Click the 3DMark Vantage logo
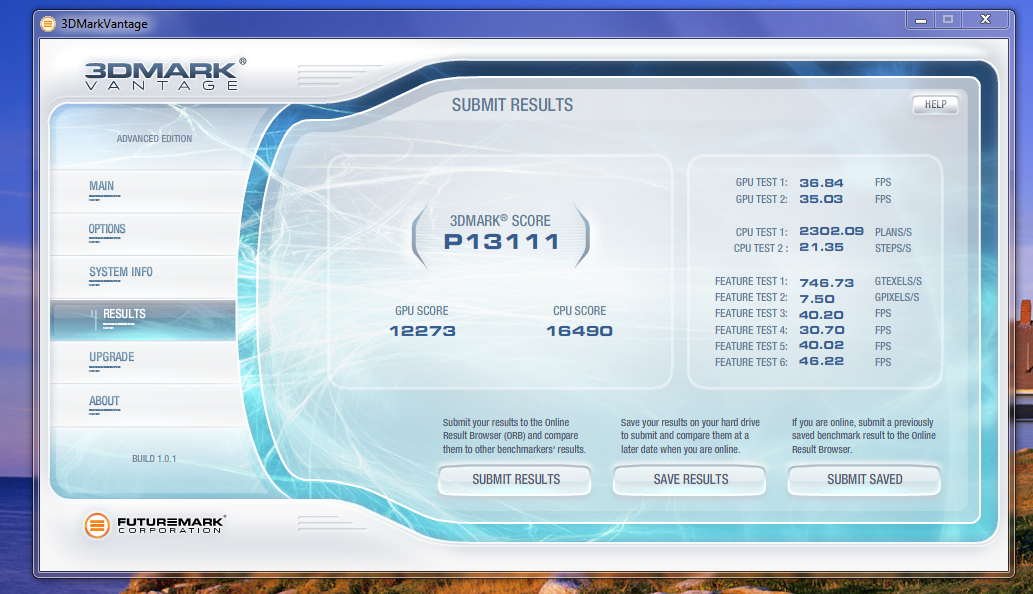The width and height of the screenshot is (1033, 594). point(165,74)
